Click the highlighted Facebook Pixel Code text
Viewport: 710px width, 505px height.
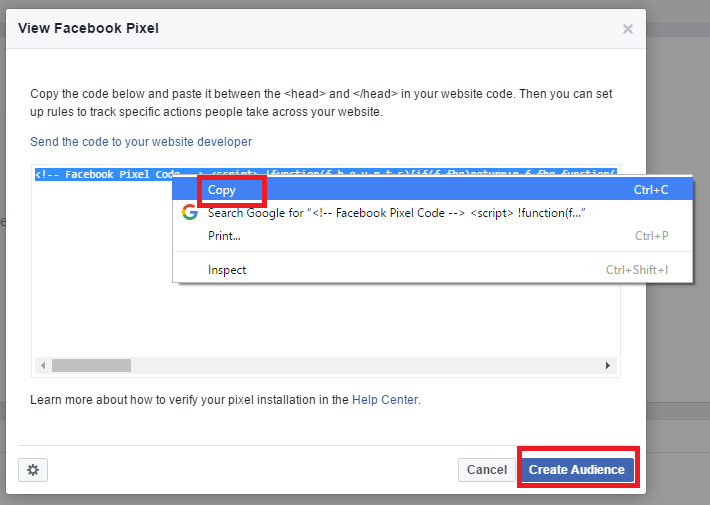[x=107, y=174]
